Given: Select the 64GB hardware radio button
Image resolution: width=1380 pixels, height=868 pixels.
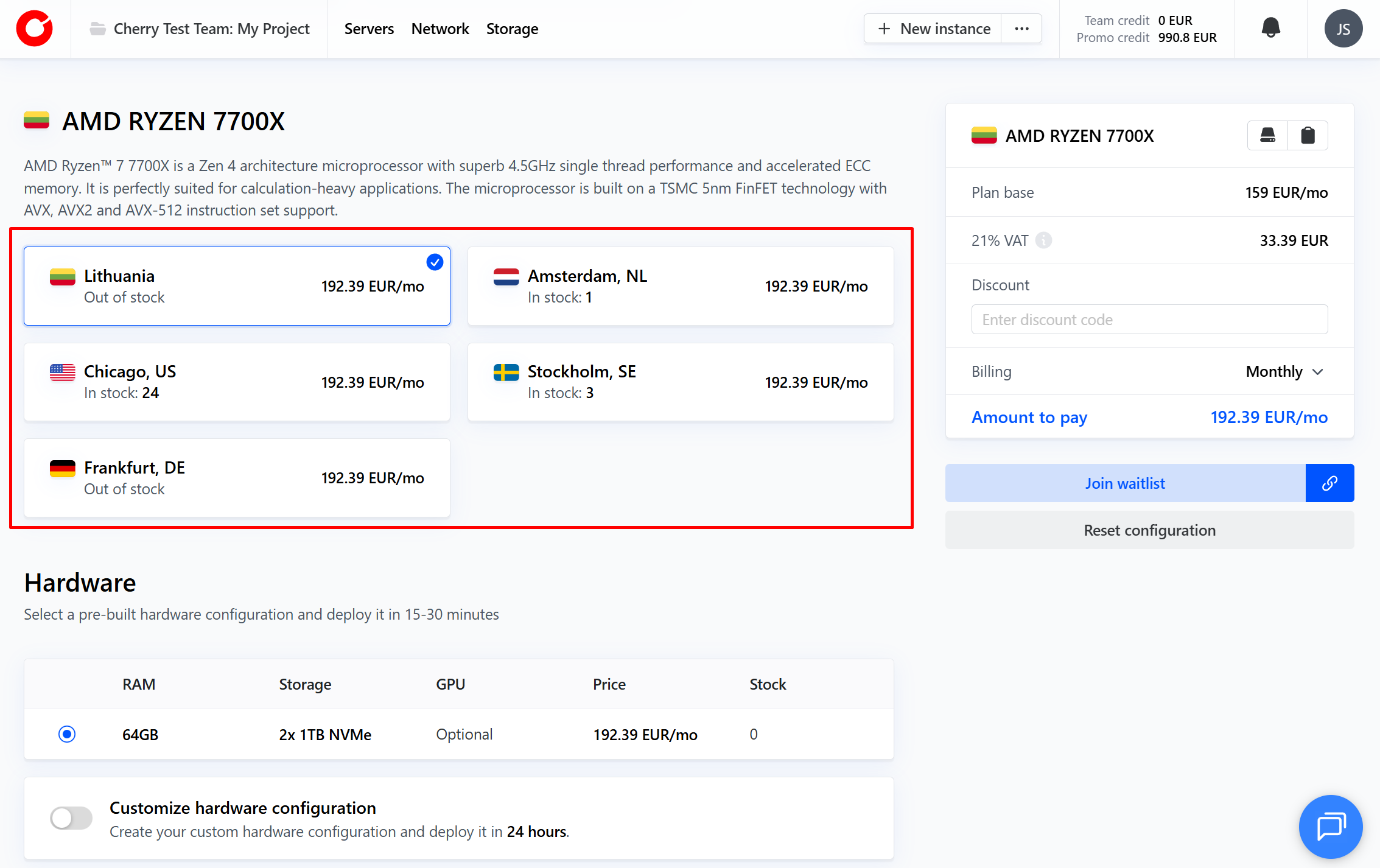Looking at the screenshot, I should pyautogui.click(x=67, y=734).
